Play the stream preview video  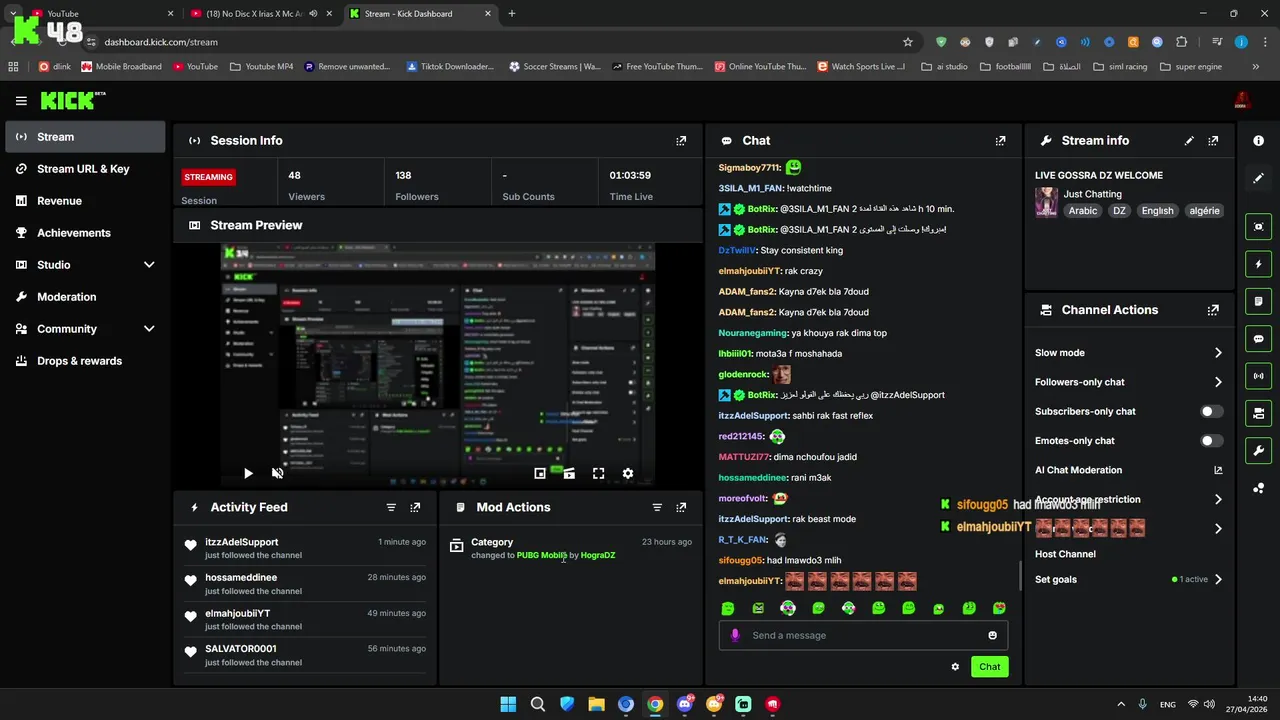pos(248,474)
